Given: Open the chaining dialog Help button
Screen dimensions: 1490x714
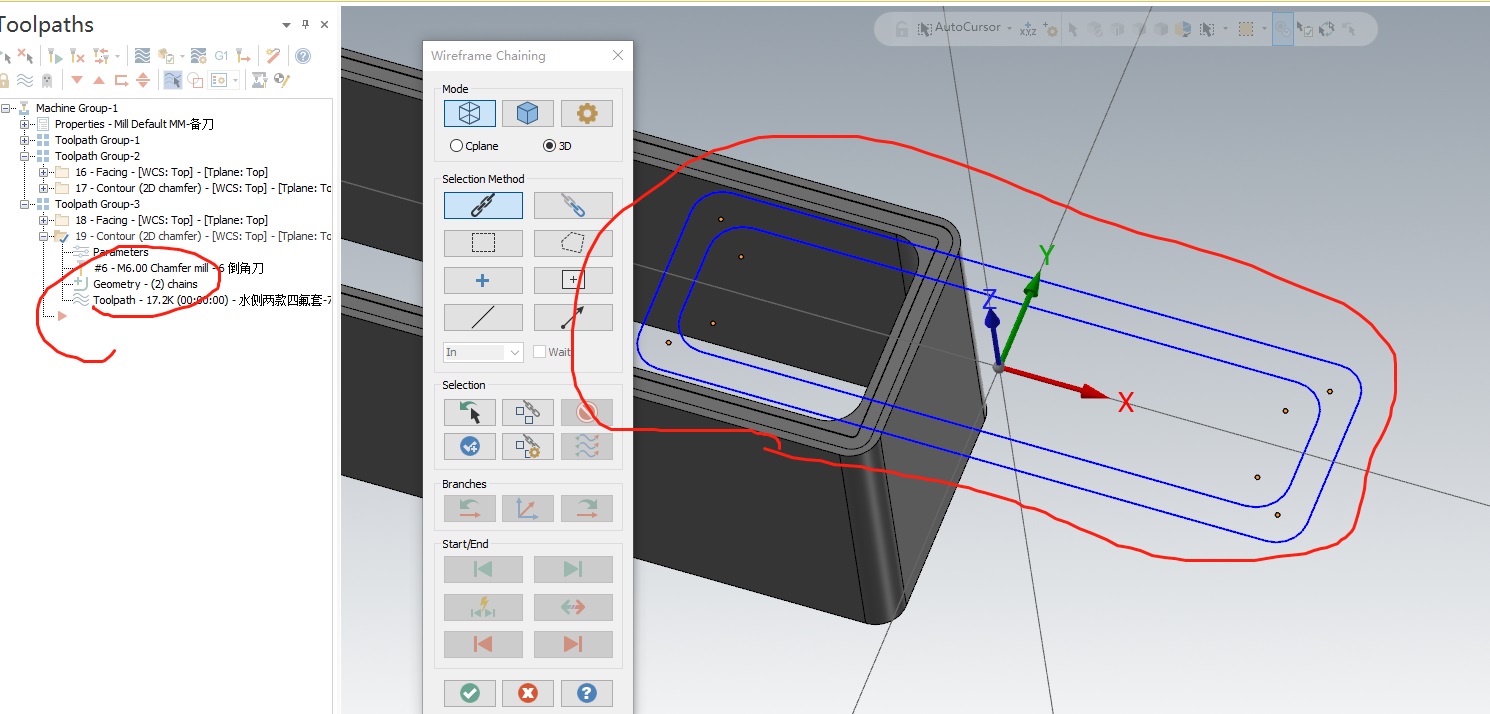Looking at the screenshot, I should (x=587, y=693).
